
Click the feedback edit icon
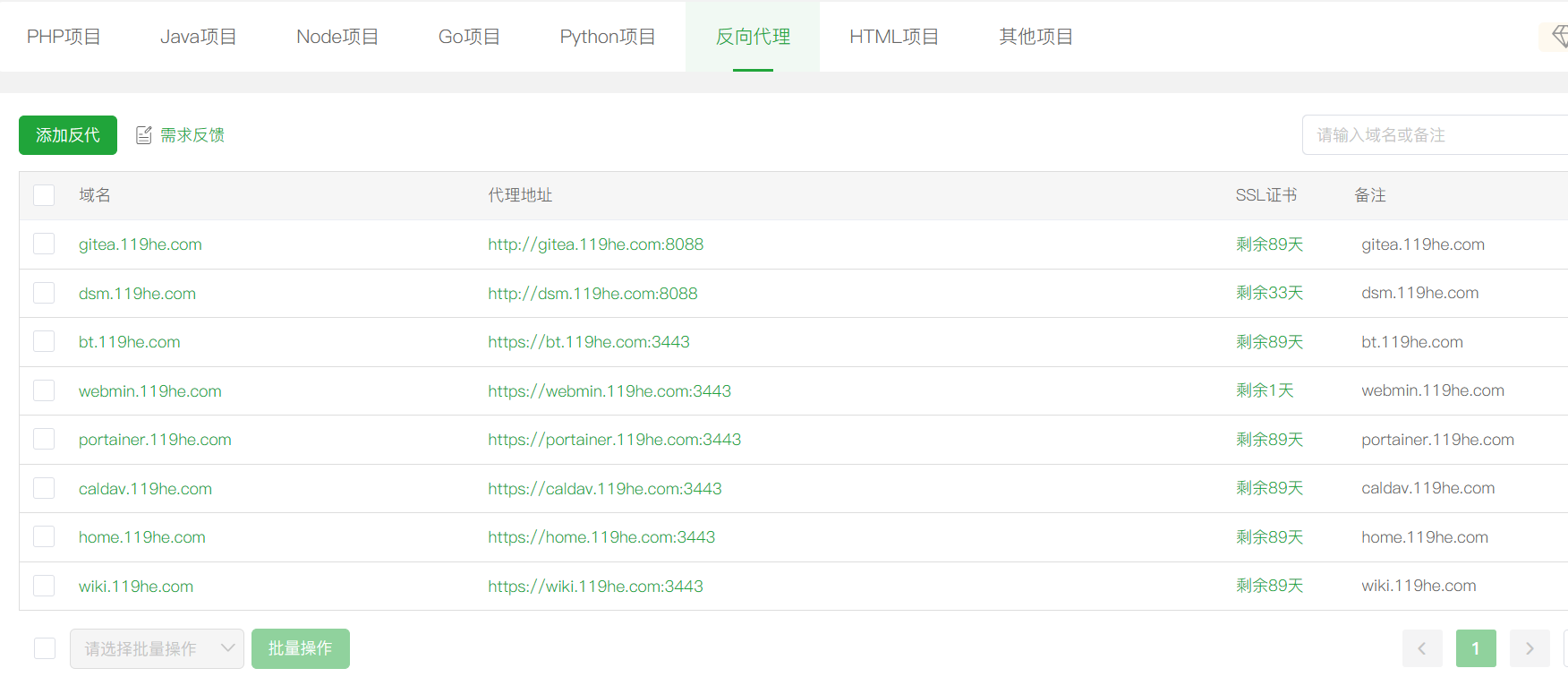tap(143, 135)
